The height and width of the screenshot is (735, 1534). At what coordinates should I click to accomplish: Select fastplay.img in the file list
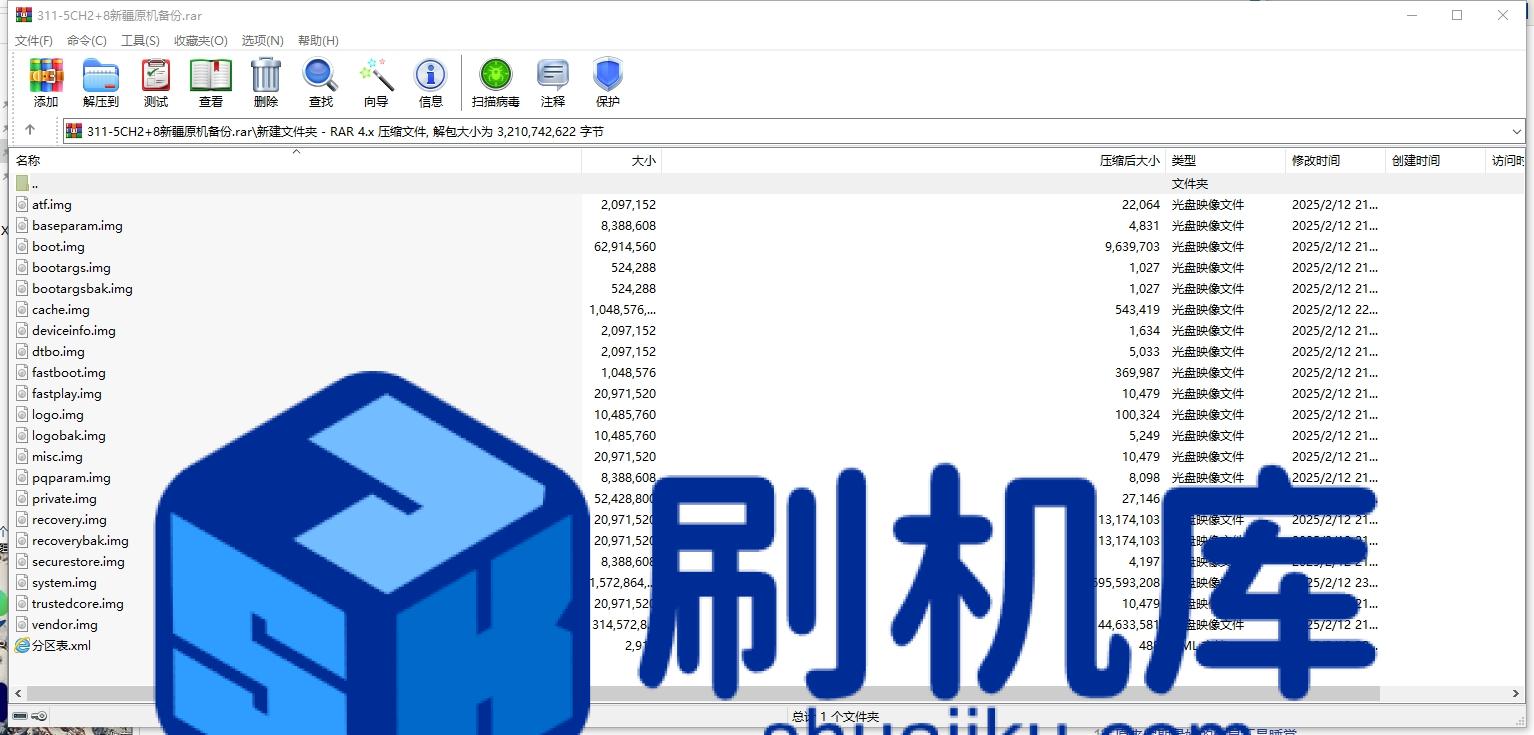tap(67, 393)
